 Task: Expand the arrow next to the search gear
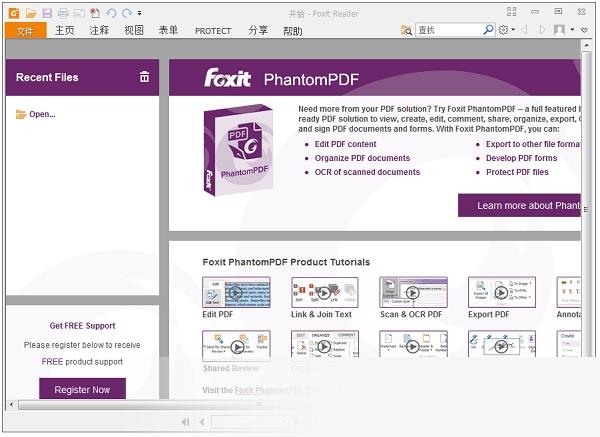click(513, 29)
